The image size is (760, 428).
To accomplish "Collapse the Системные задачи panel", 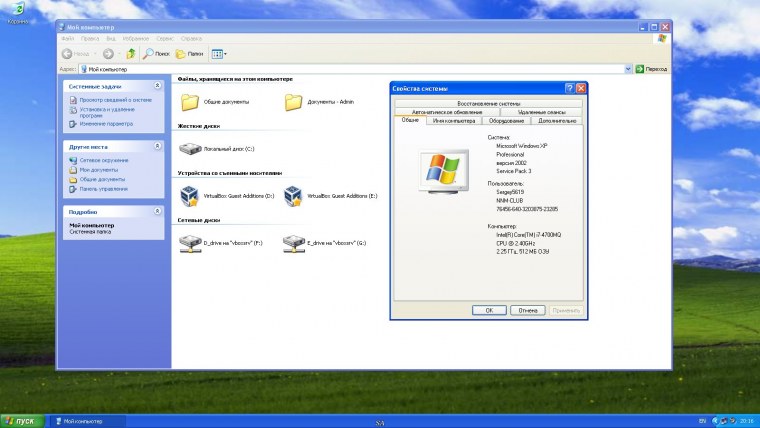I will pyautogui.click(x=156, y=86).
